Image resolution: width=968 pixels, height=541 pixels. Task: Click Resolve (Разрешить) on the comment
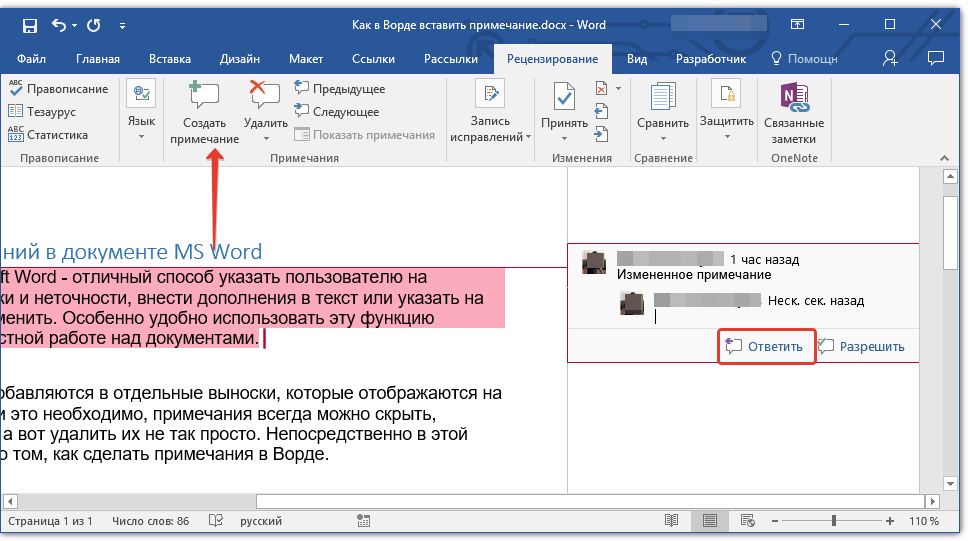pyautogui.click(x=861, y=347)
